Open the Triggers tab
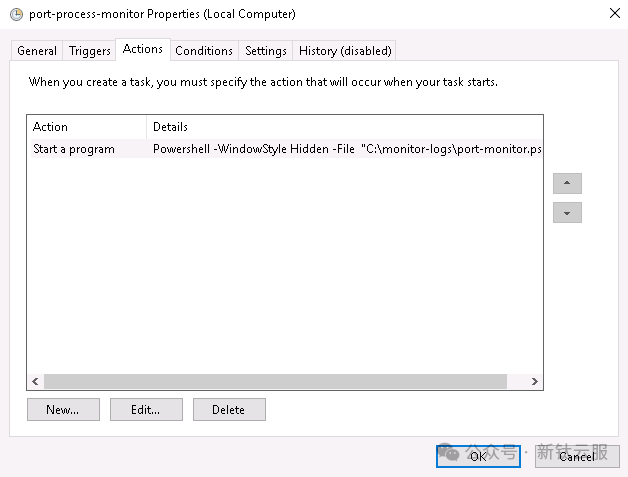 [89, 51]
